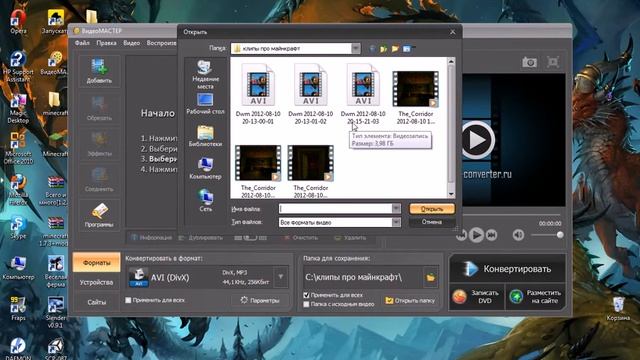The width and height of the screenshot is (640, 360).
Task: Expand the Папка folder dropdown
Action: [356, 49]
